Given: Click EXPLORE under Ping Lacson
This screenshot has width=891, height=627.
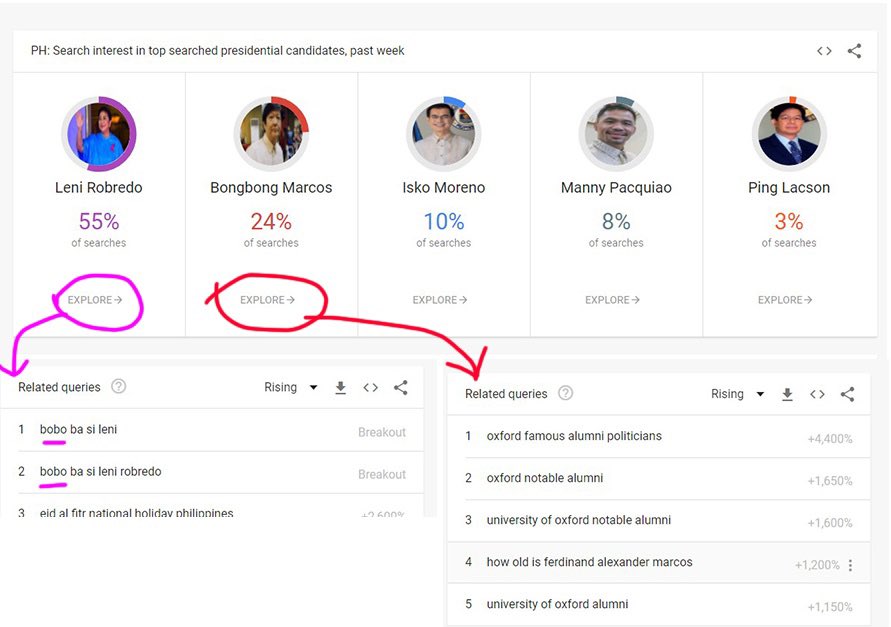Looking at the screenshot, I should click(785, 299).
